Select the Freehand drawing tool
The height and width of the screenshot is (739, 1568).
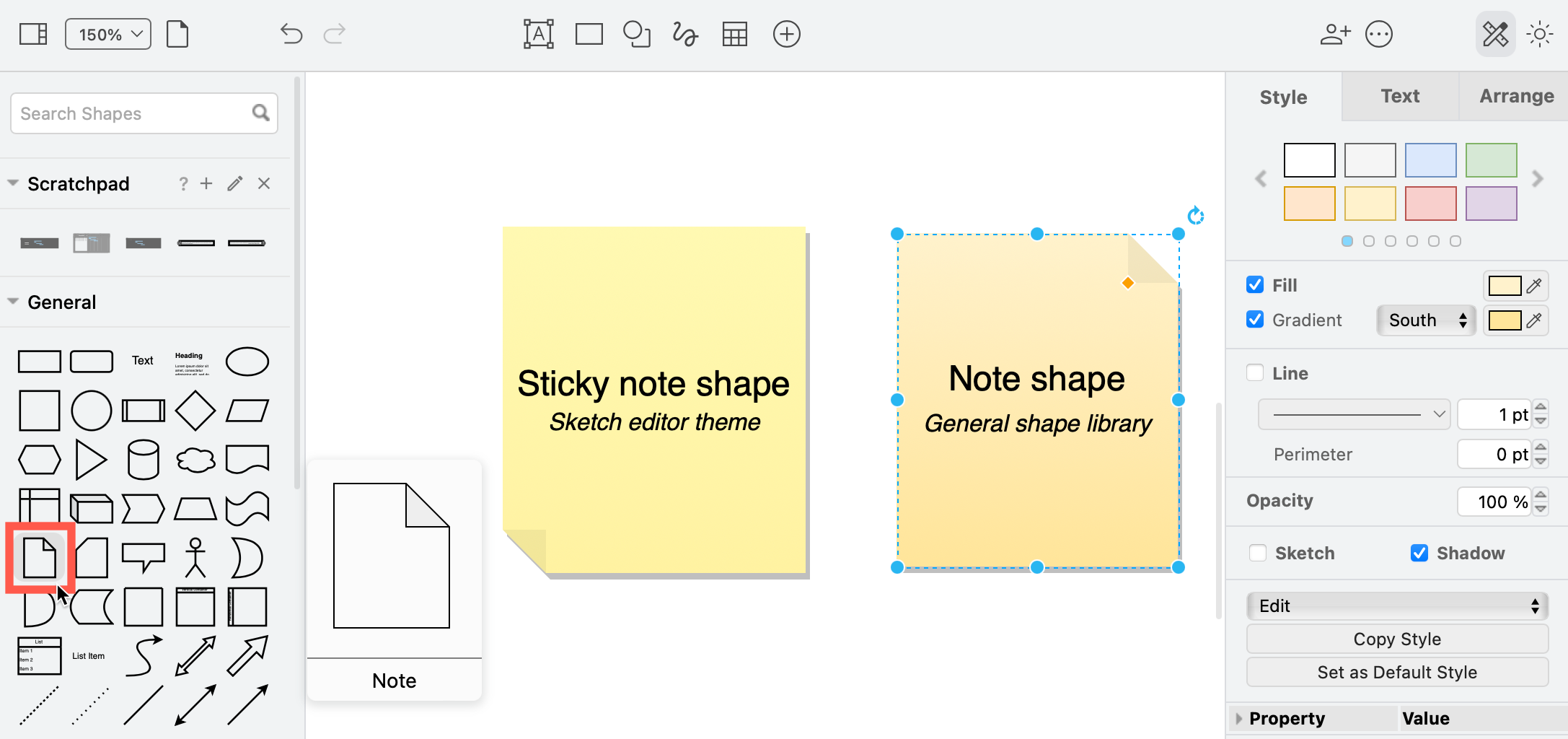[684, 33]
